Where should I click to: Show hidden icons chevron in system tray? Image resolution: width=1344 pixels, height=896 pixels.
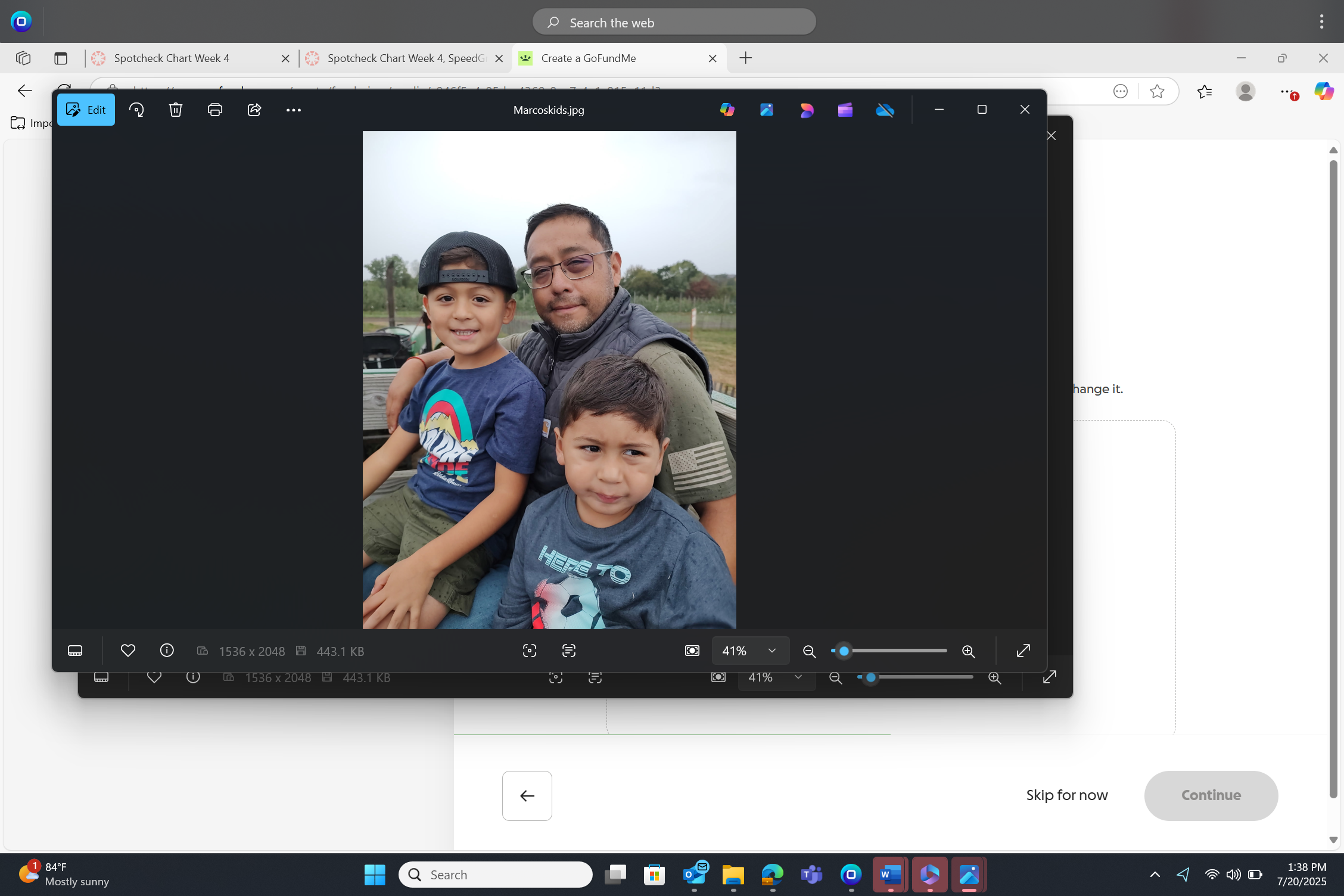coord(1155,875)
